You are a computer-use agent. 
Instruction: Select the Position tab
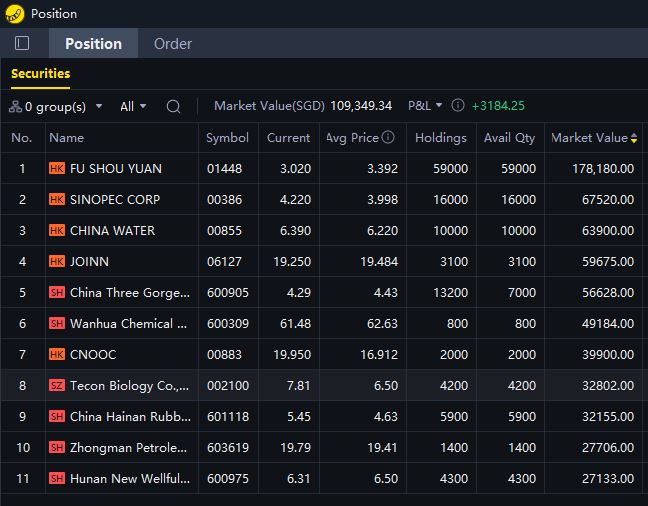[x=93, y=43]
